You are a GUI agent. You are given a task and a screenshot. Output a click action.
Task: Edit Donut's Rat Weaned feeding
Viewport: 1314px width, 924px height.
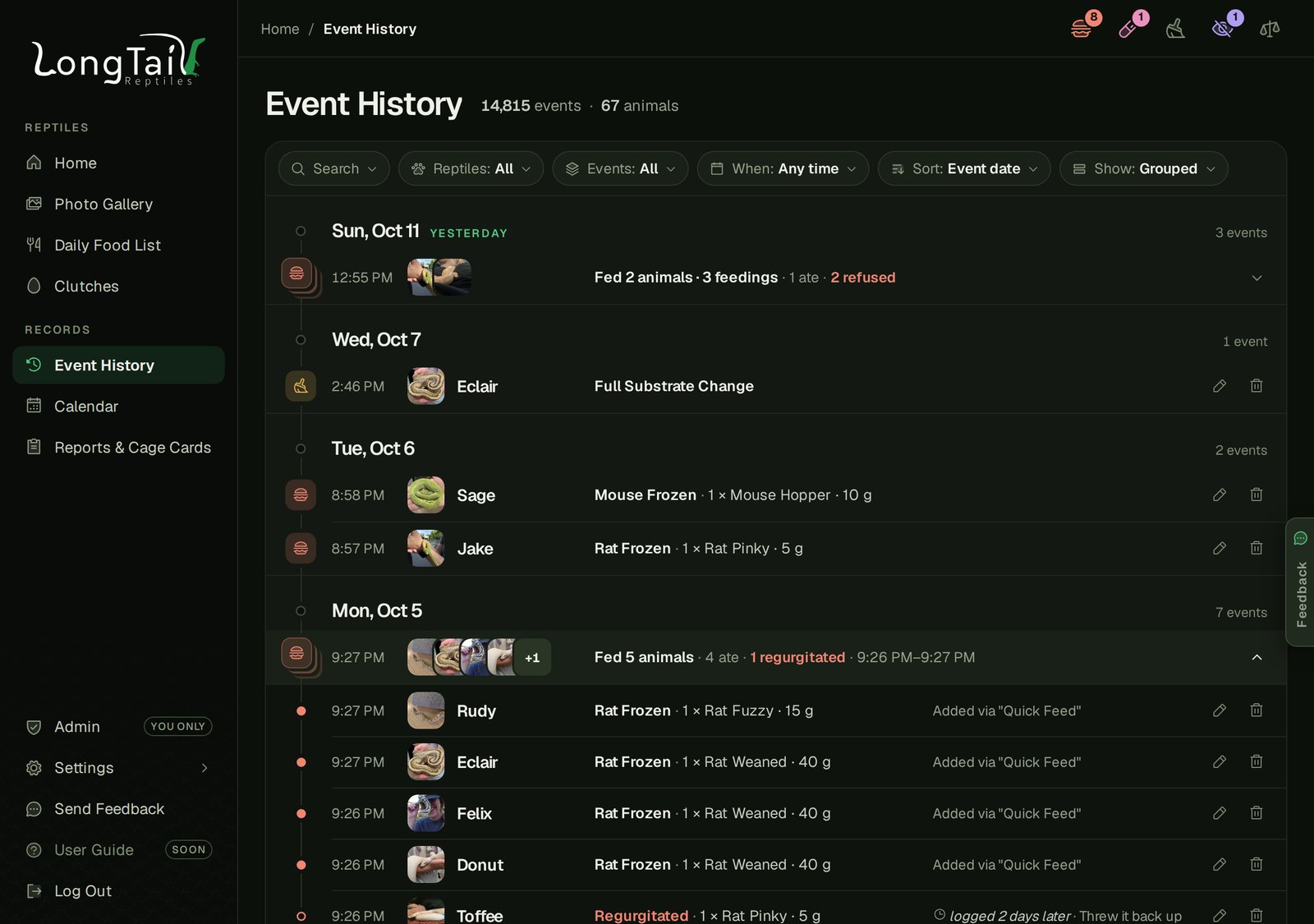point(1220,864)
